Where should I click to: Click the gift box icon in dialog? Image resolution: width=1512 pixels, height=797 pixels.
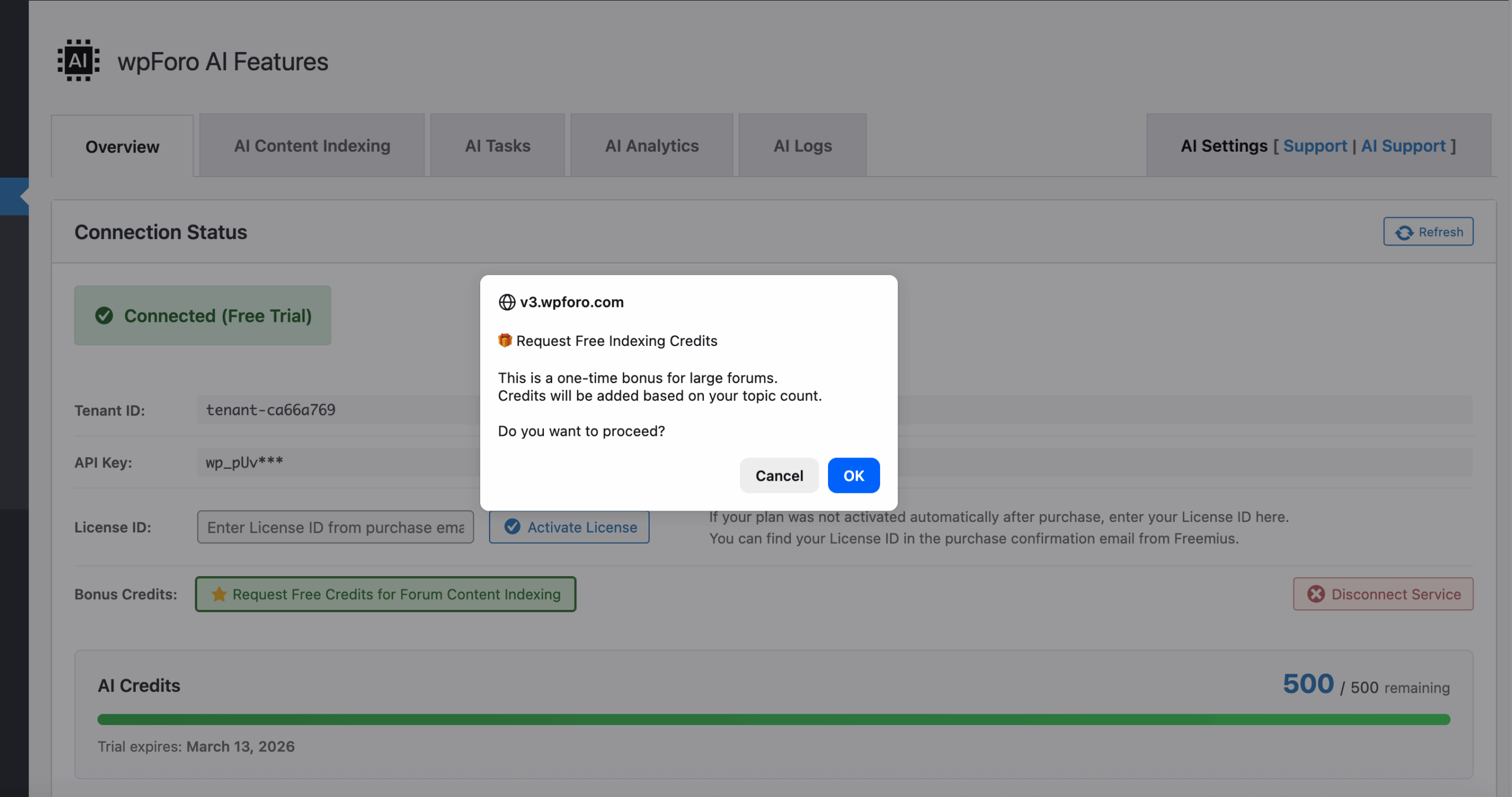tap(504, 341)
